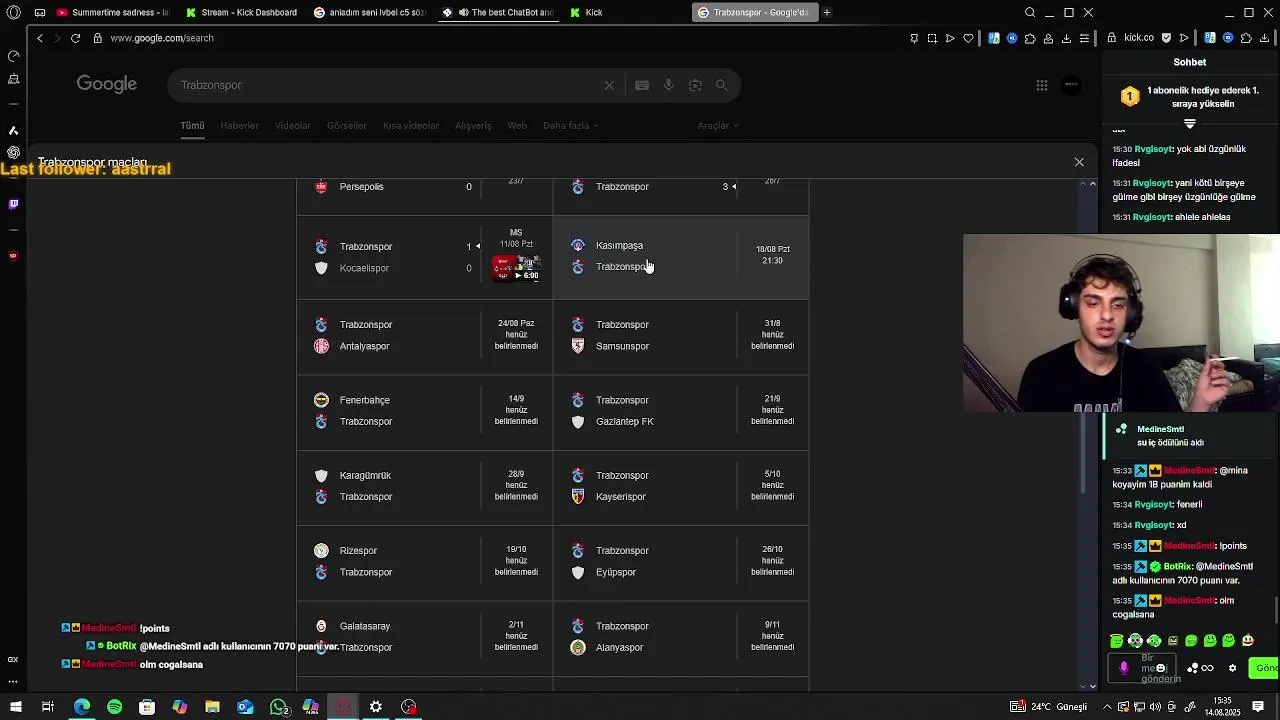
Task: Click Google logo
Action: point(107,85)
